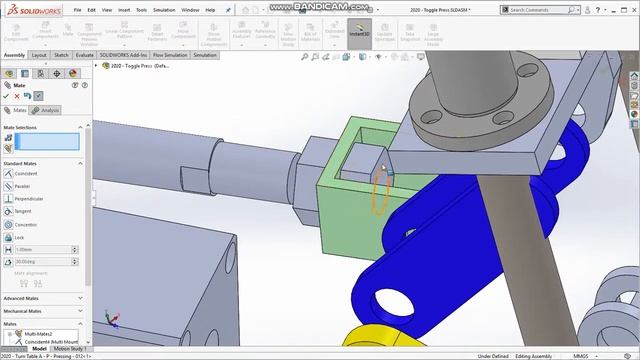
Task: Switch to the Evaluate ribbon tab
Action: click(84, 55)
